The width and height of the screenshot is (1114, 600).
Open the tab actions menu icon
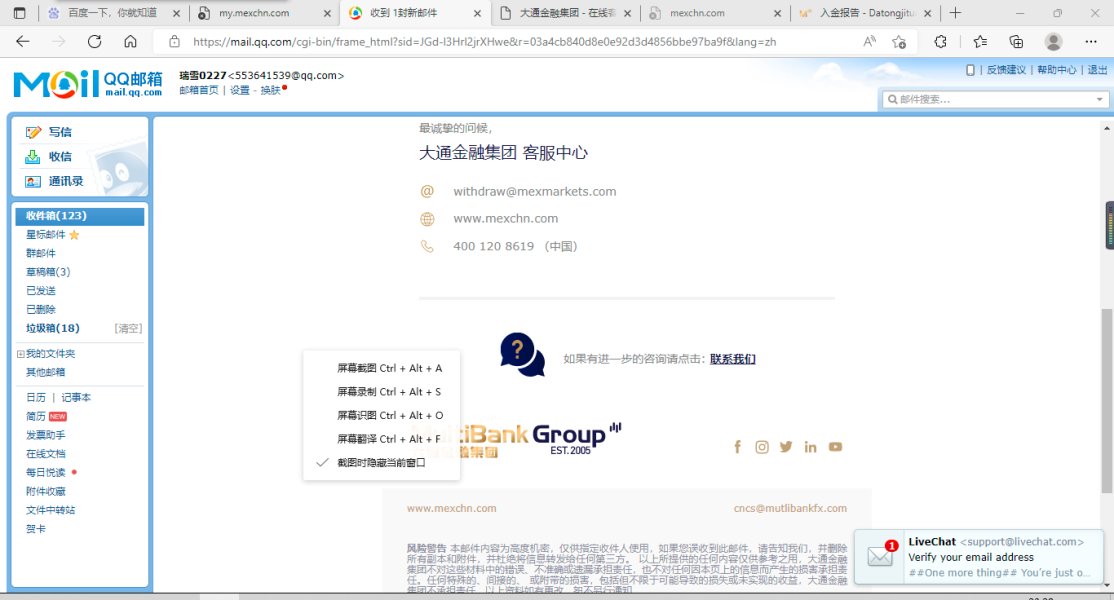pyautogui.click(x=20, y=13)
